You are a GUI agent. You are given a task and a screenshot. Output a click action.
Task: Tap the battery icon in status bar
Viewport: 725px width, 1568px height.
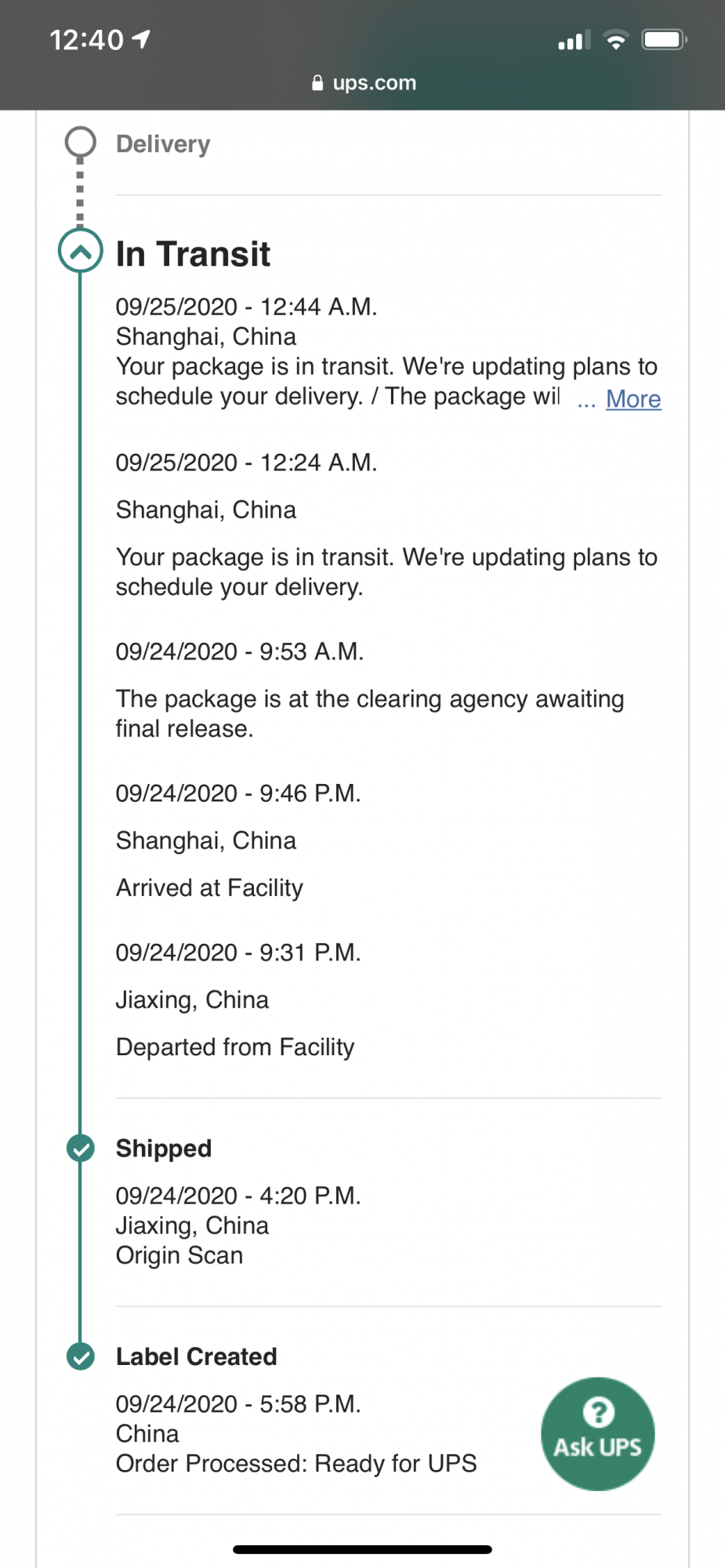[x=665, y=39]
